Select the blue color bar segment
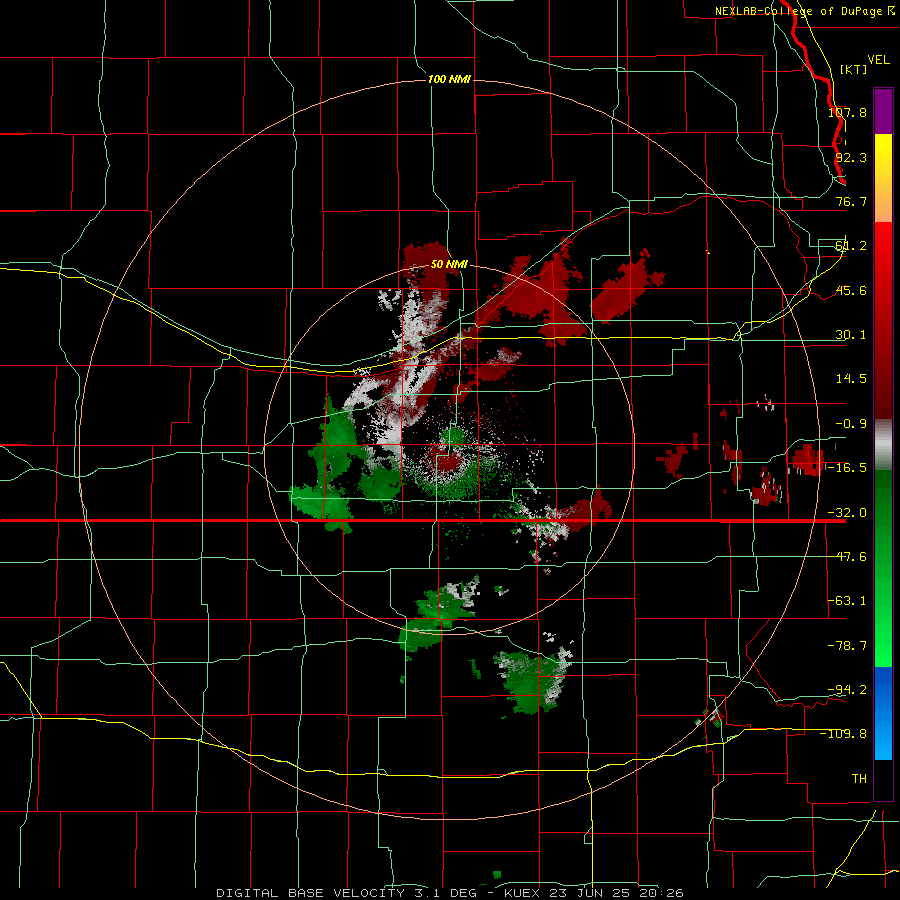Image resolution: width=900 pixels, height=900 pixels. (x=883, y=713)
